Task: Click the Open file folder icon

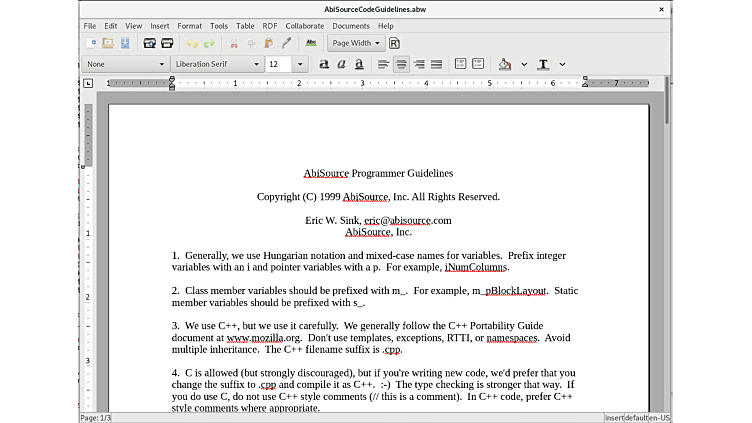Action: point(108,43)
